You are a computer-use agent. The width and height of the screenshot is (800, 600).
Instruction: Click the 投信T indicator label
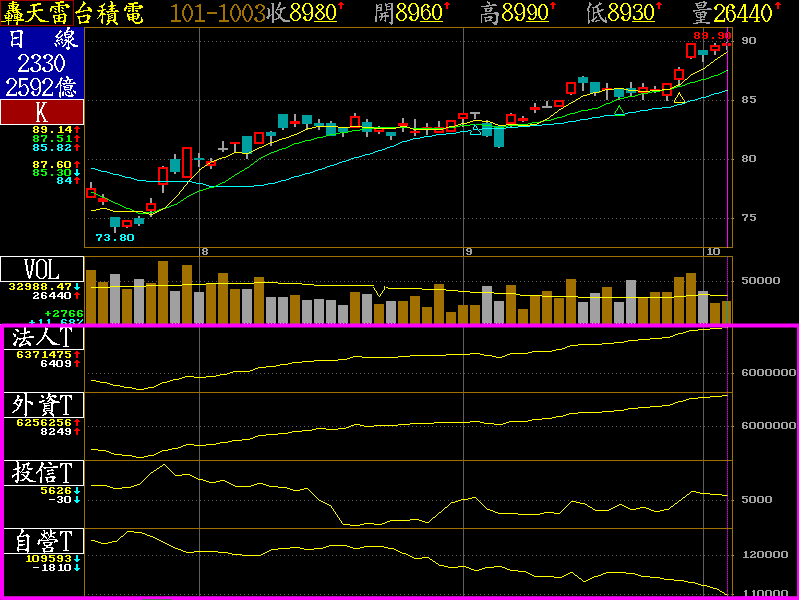coord(42,473)
